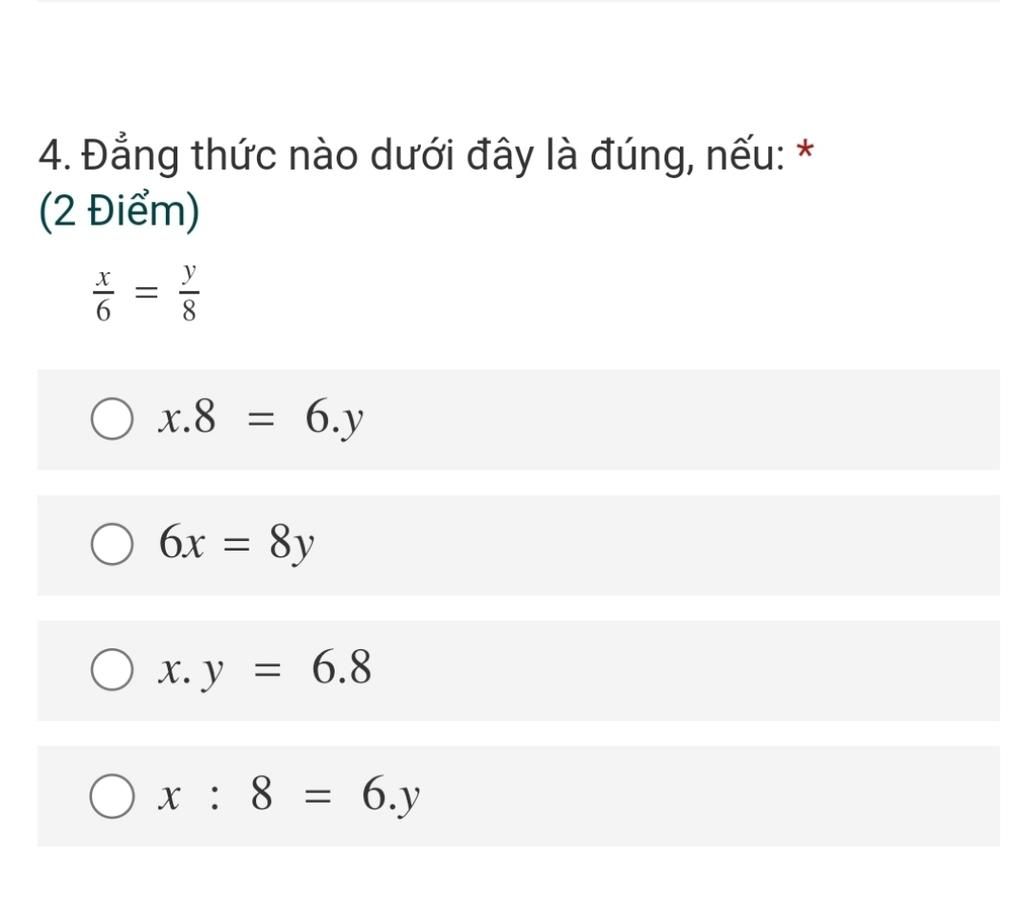1024x923 pixels.
Task: Click the answer text "x. y = 6.8"
Action: click(265, 669)
